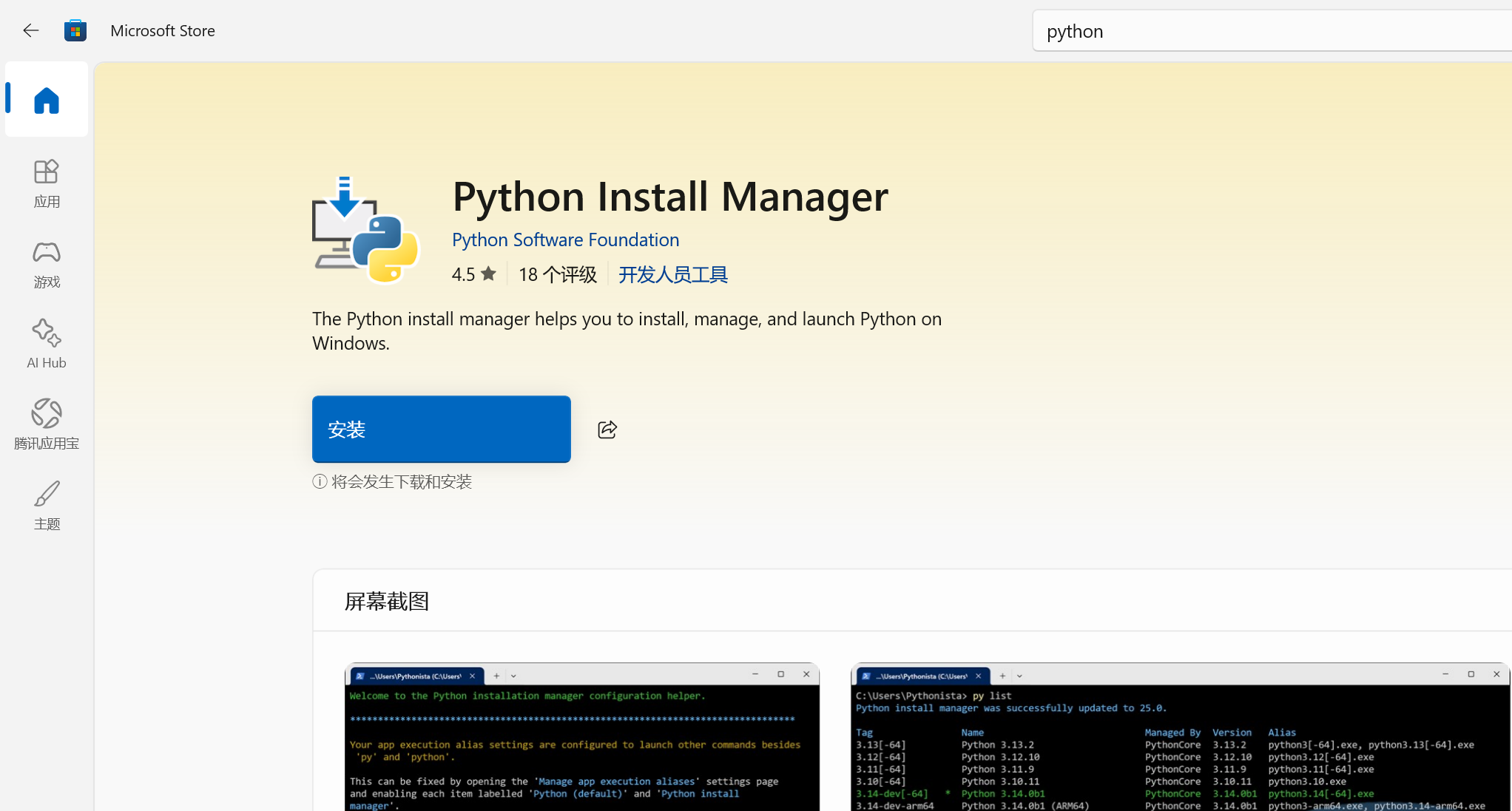
Task: View the 18 个评级 ratings count
Action: [x=557, y=274]
